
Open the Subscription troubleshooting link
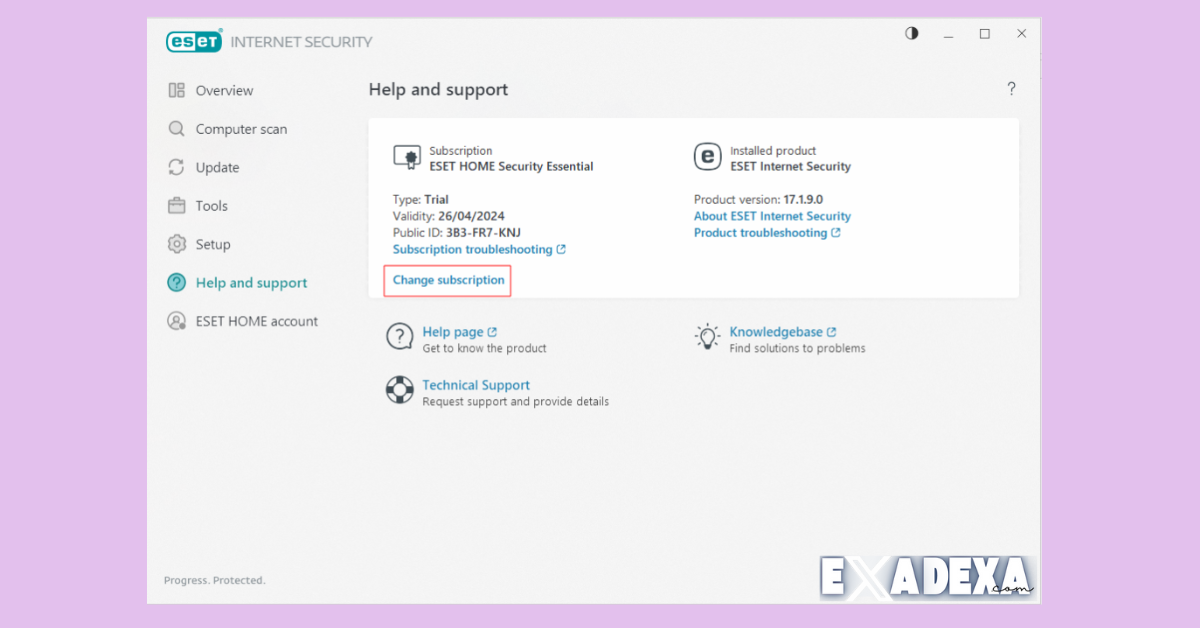(x=473, y=249)
